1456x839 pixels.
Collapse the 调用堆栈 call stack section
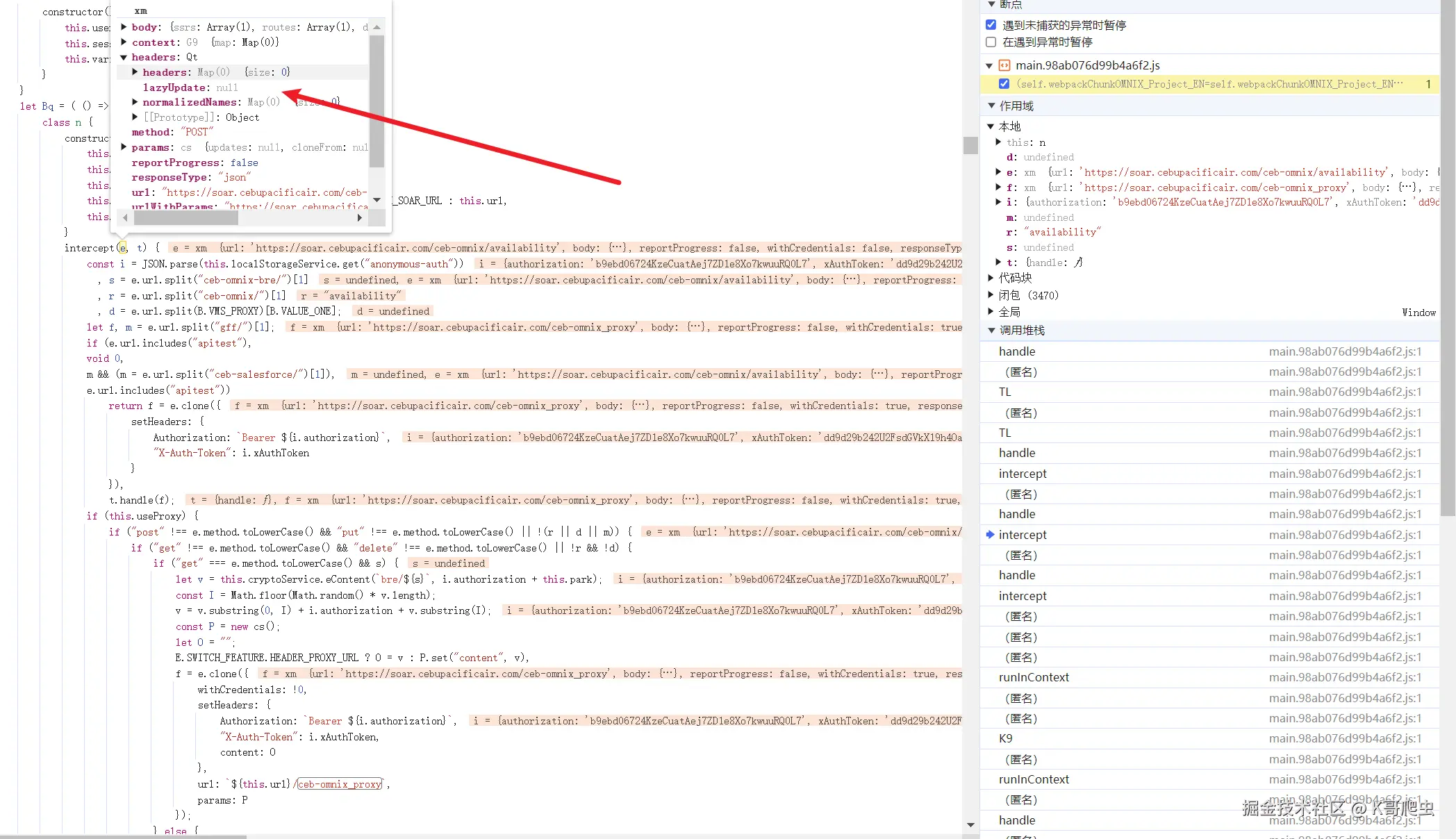coord(991,331)
